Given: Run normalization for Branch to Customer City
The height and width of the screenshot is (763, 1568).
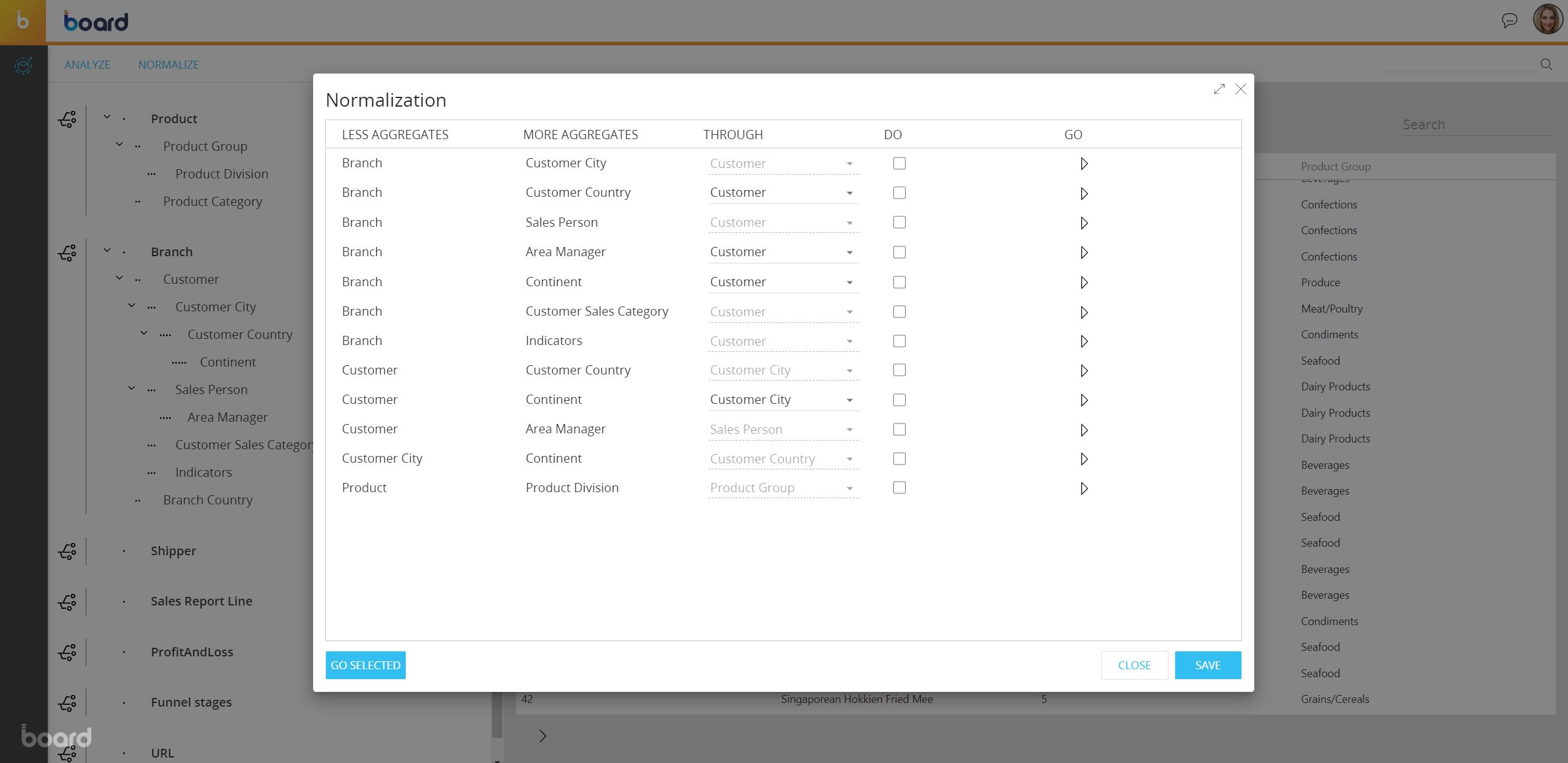Looking at the screenshot, I should (x=1083, y=164).
